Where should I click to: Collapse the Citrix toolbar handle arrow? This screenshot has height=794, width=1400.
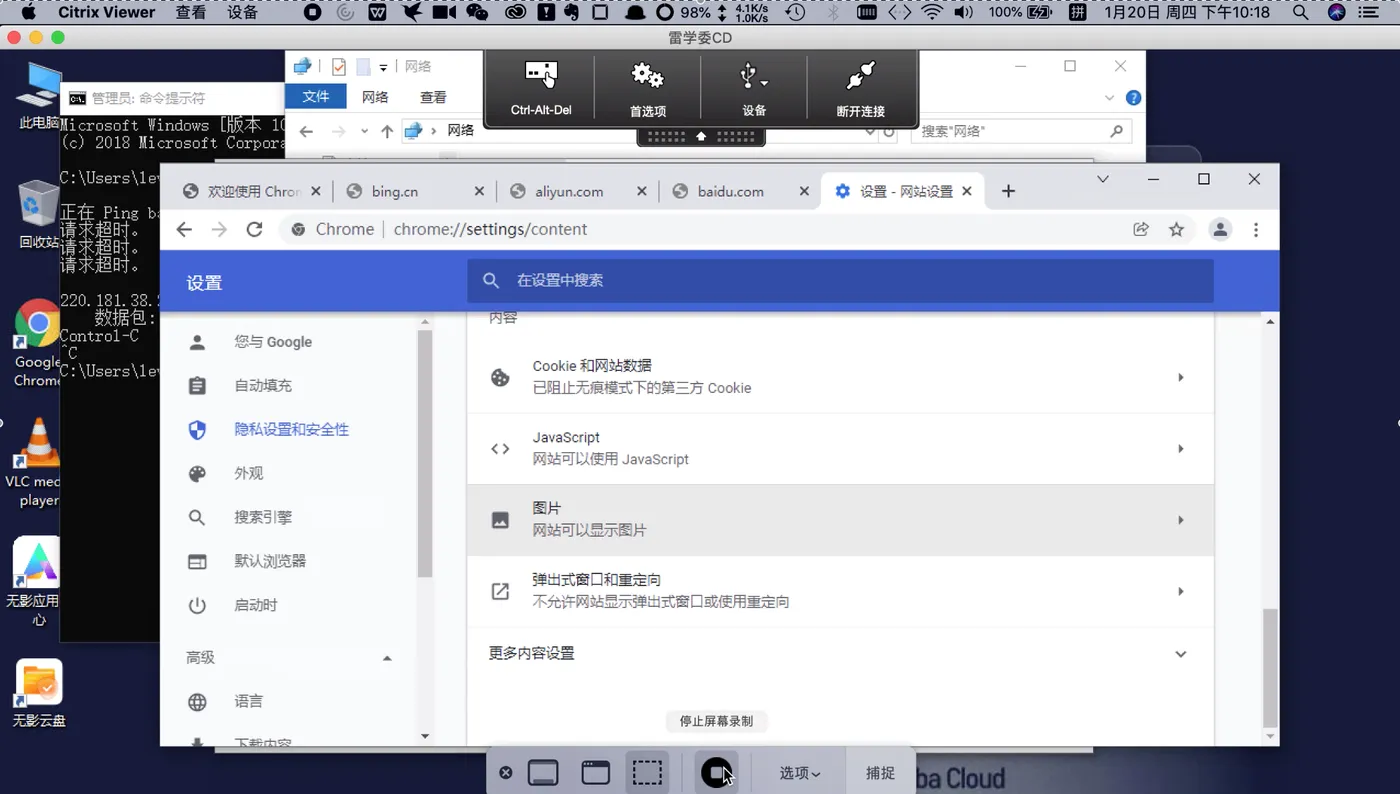coord(701,136)
